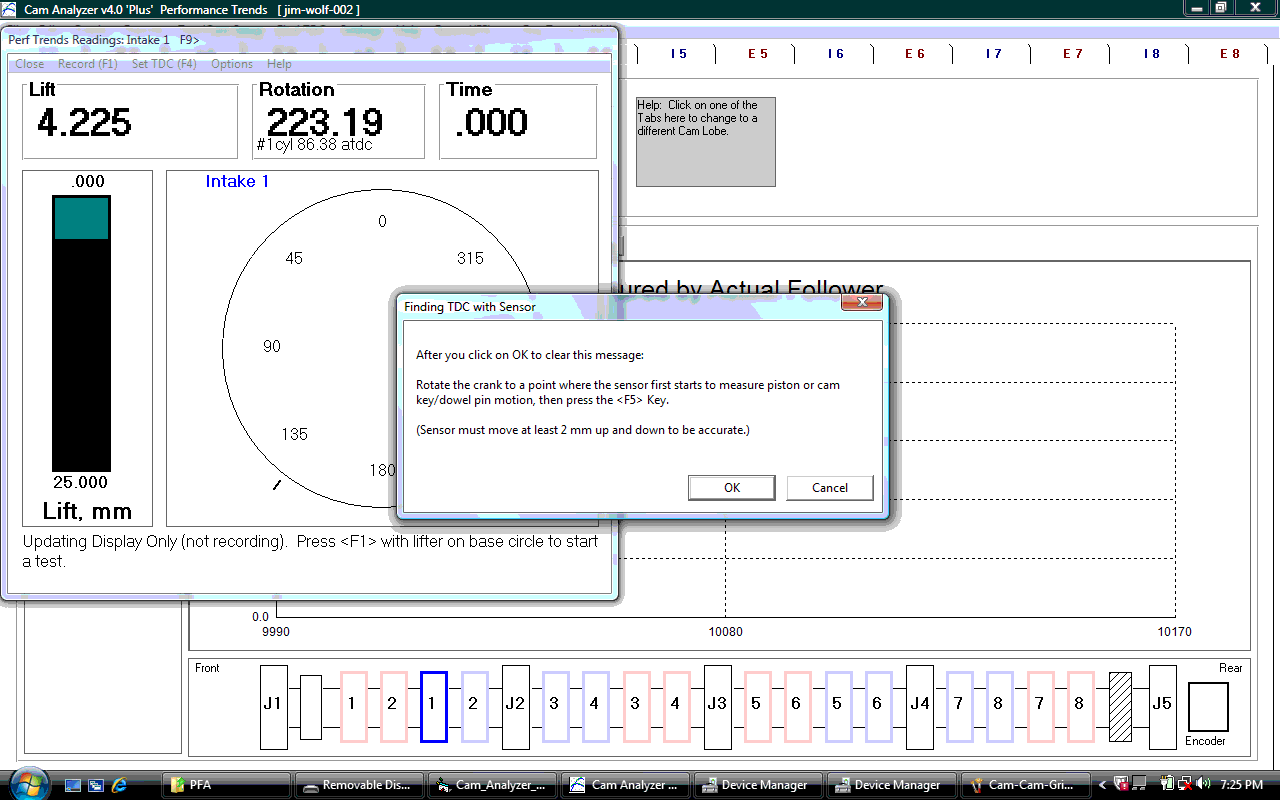Select the blue intake lobe 5 box
1280x800 pixels.
pyautogui.click(x=838, y=707)
